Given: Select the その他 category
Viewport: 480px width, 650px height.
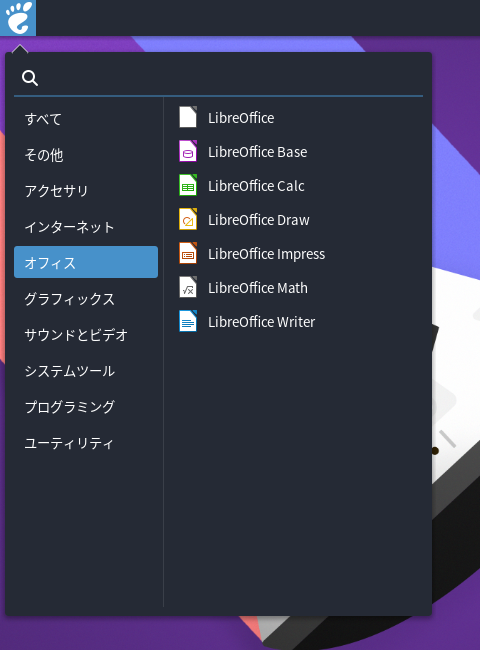Looking at the screenshot, I should coord(86,155).
